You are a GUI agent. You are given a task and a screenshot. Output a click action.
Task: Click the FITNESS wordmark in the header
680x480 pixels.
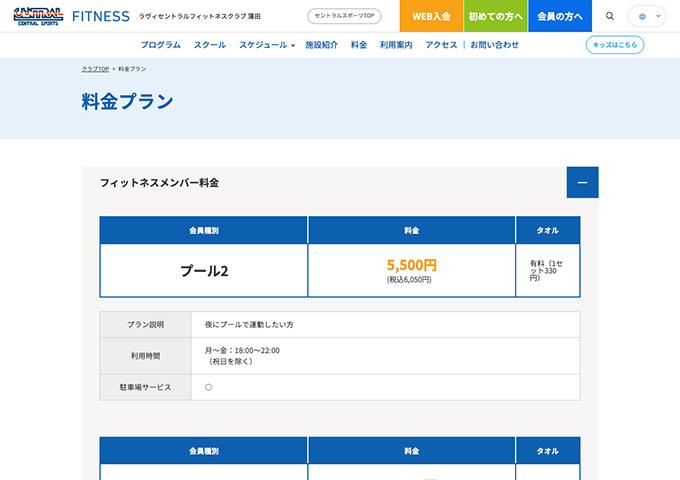[x=101, y=16]
